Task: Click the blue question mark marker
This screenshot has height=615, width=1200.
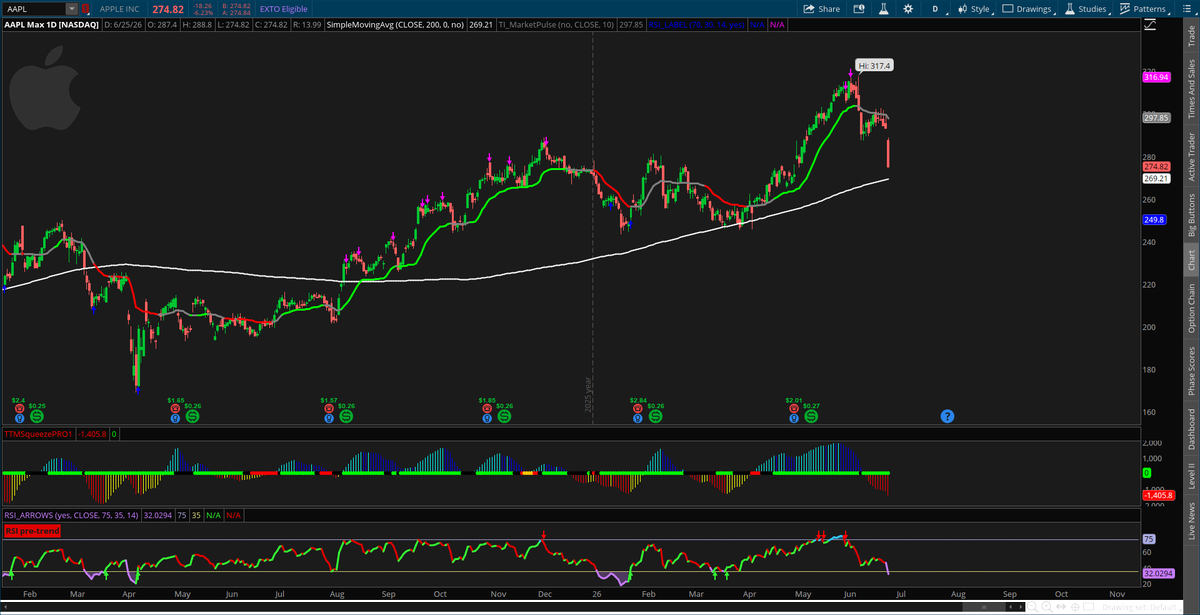Action: (x=947, y=415)
